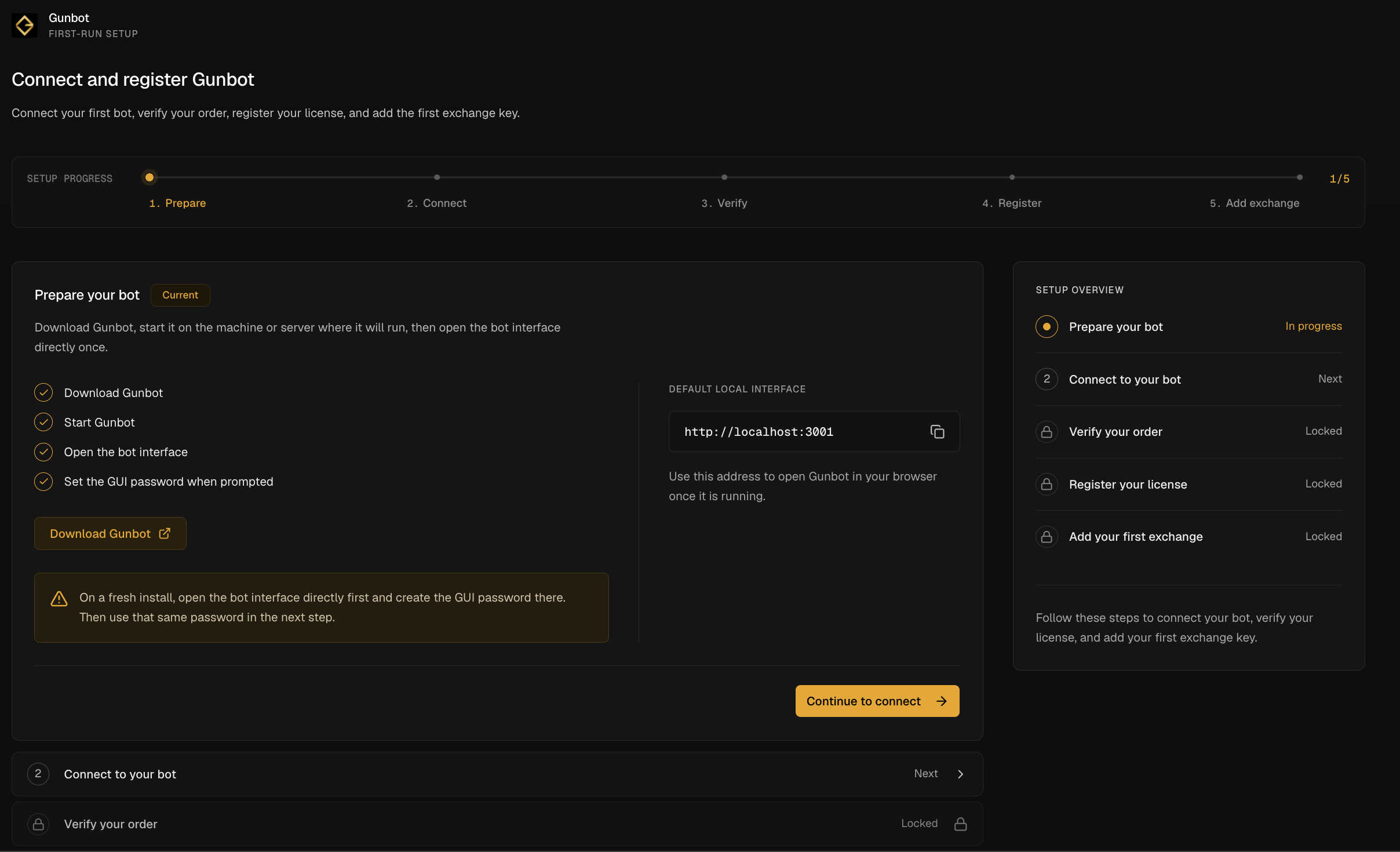This screenshot has width=1400, height=852.
Task: Click the DEFAULT LOCAL INTERFACE heading
Action: pos(737,389)
